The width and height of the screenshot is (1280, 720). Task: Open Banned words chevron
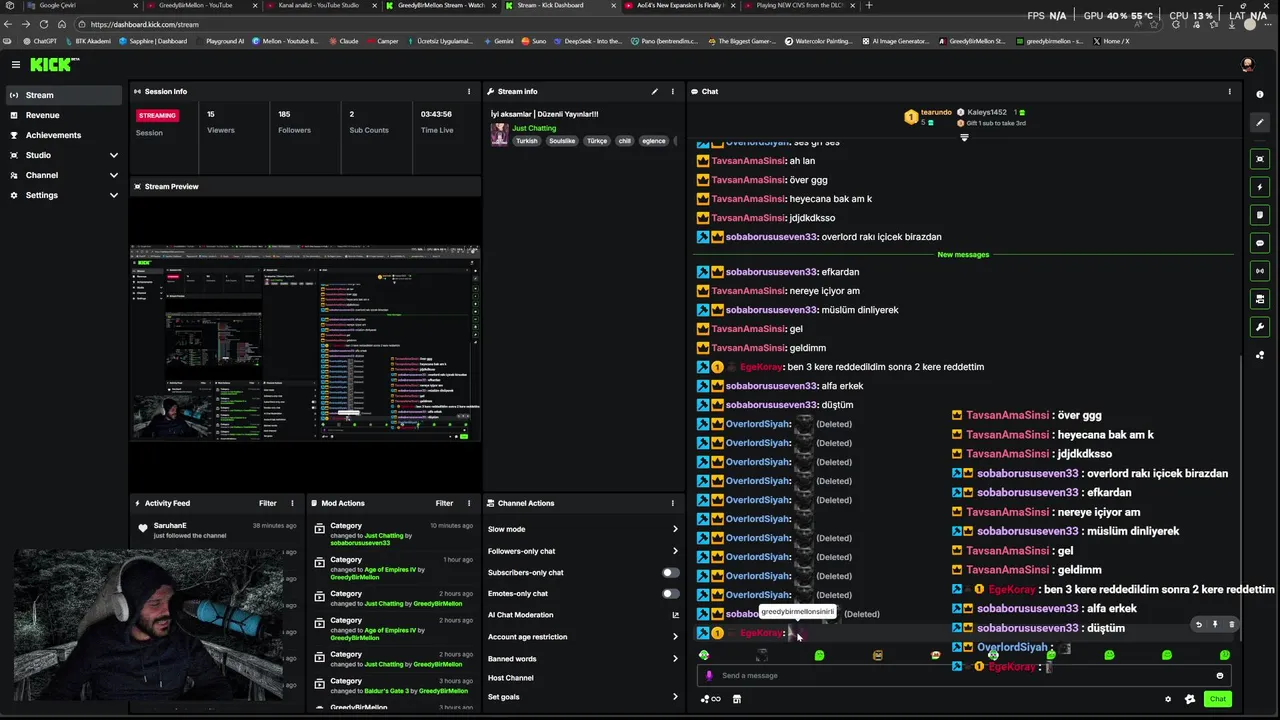coord(675,659)
